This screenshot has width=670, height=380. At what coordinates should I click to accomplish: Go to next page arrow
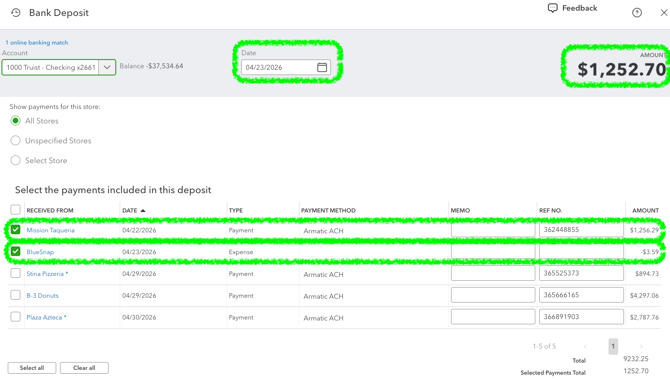(641, 346)
